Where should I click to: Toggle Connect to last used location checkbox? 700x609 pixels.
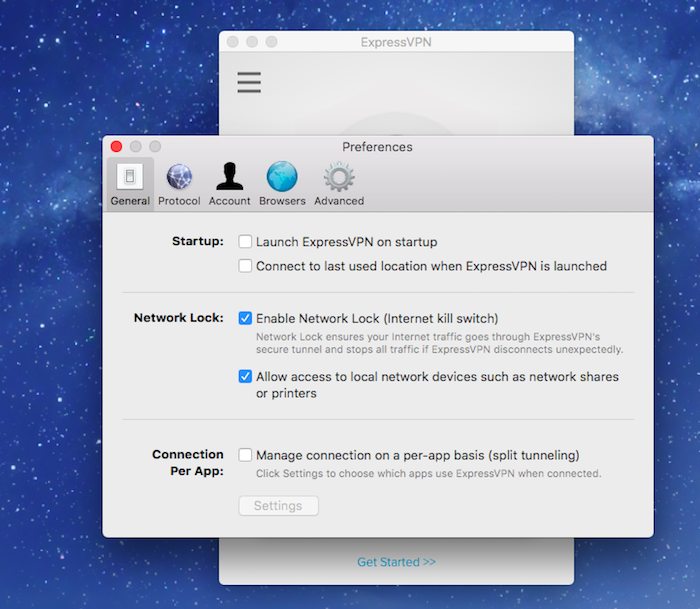(x=245, y=266)
